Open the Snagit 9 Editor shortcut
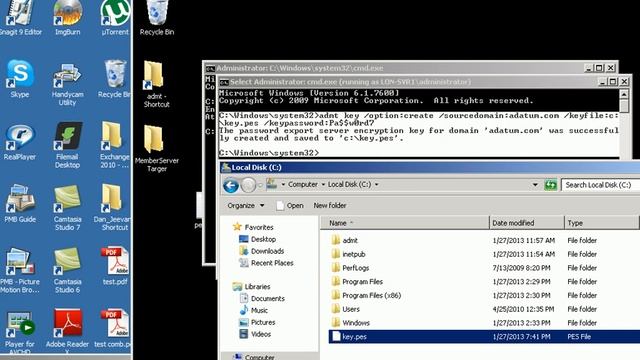Screen dimensions: 640x360 tap(20, 18)
